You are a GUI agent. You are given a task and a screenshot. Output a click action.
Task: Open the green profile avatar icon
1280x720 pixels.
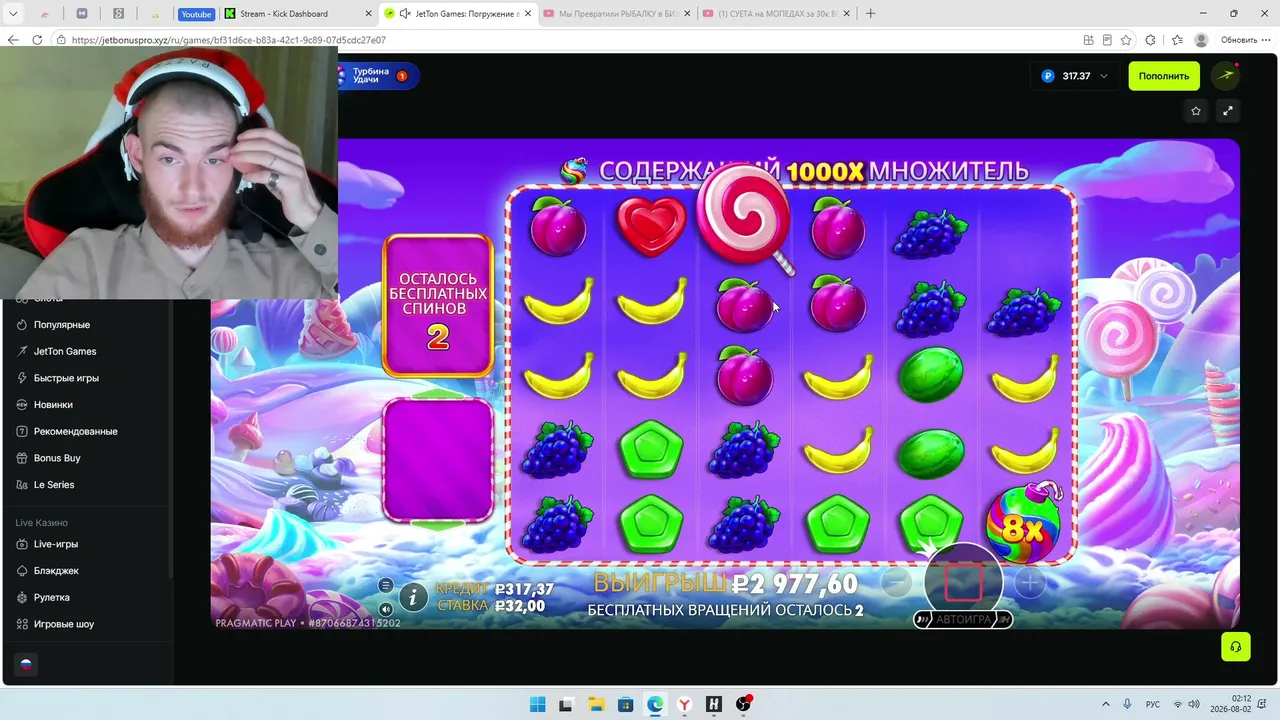click(1226, 76)
